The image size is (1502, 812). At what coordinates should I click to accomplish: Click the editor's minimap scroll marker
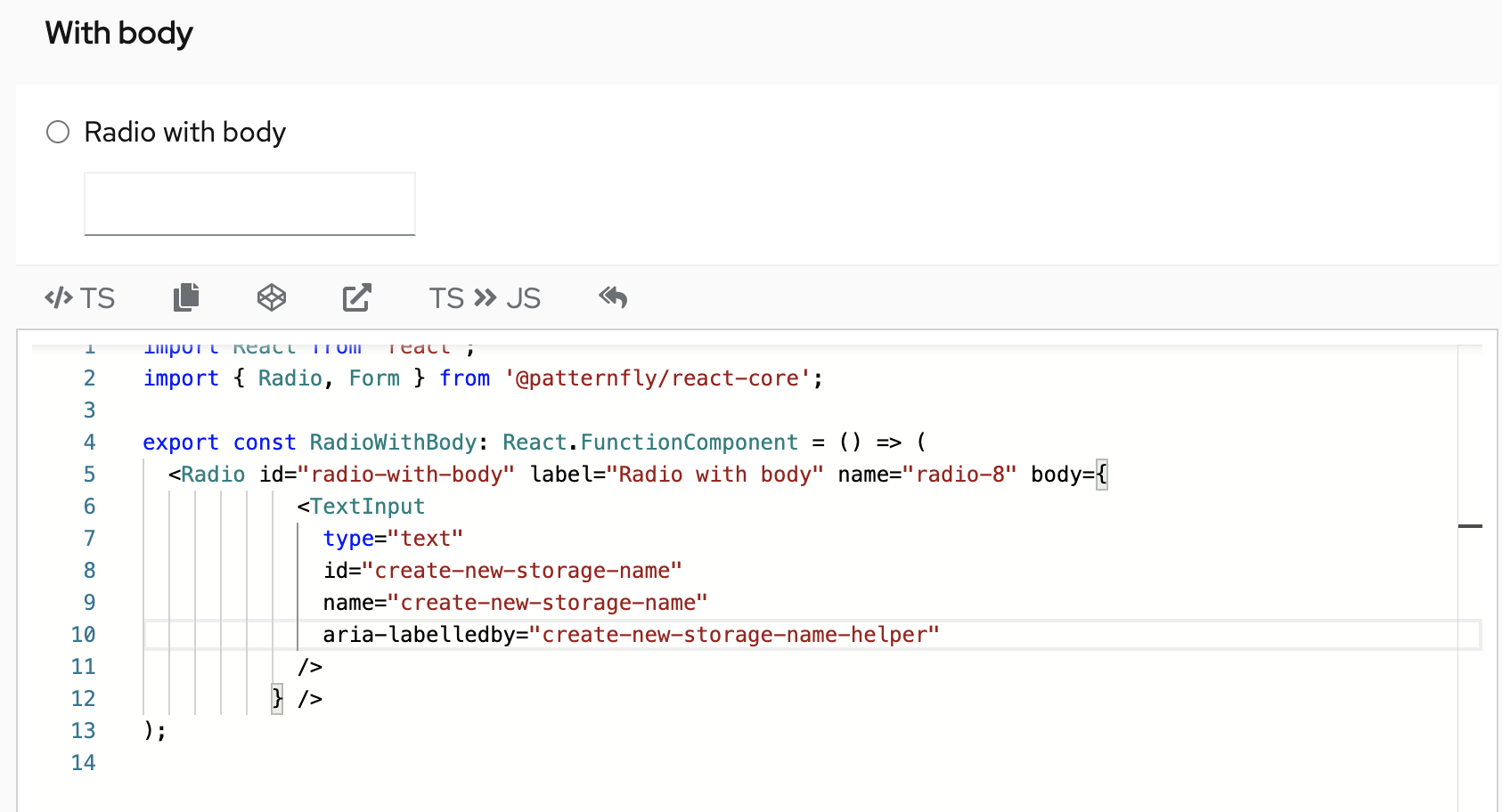[x=1470, y=526]
